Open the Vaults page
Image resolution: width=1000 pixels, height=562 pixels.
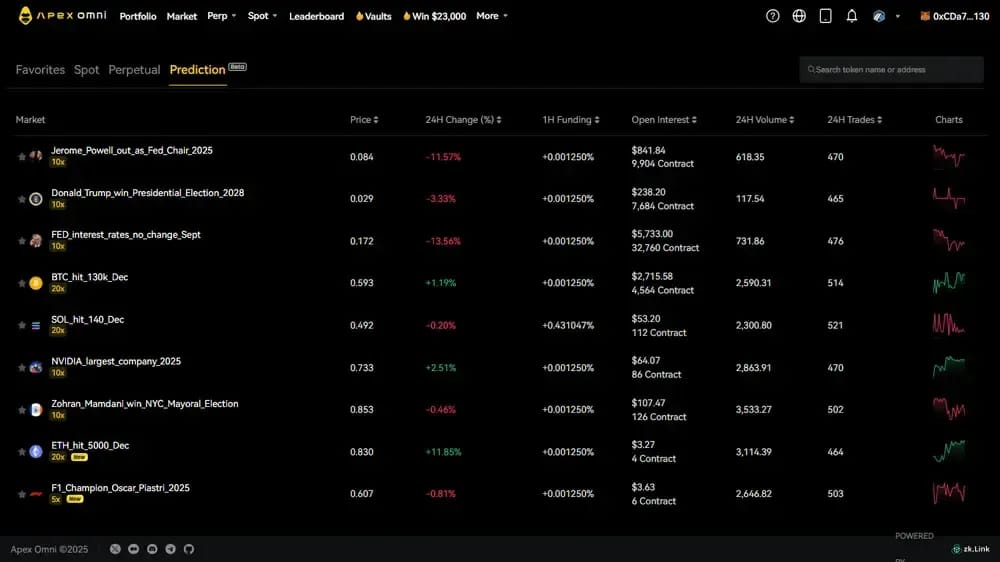click(374, 16)
